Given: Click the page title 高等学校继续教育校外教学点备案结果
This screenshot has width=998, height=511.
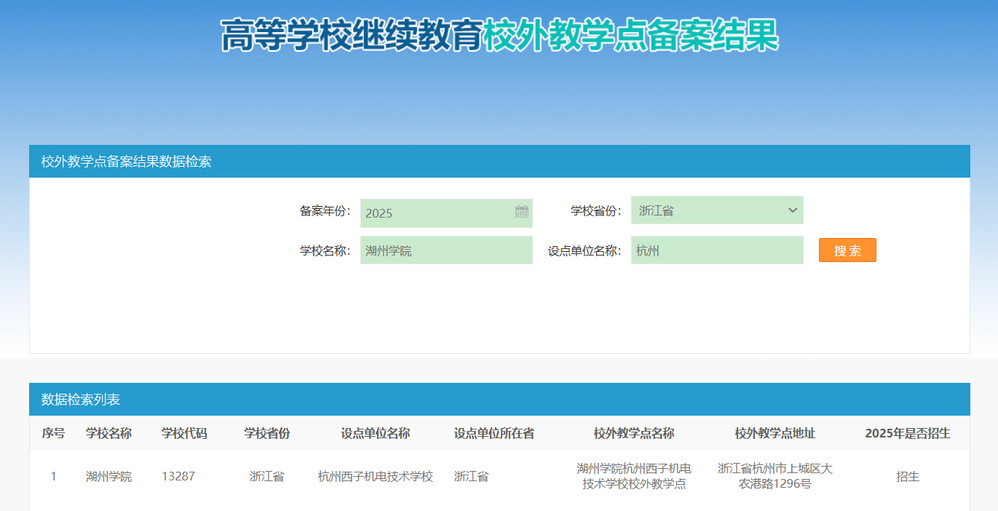Looking at the screenshot, I should (x=499, y=35).
